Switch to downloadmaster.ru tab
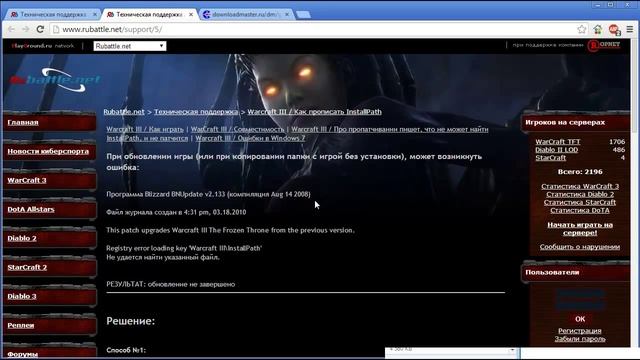The height and width of the screenshot is (360, 640). 246,14
